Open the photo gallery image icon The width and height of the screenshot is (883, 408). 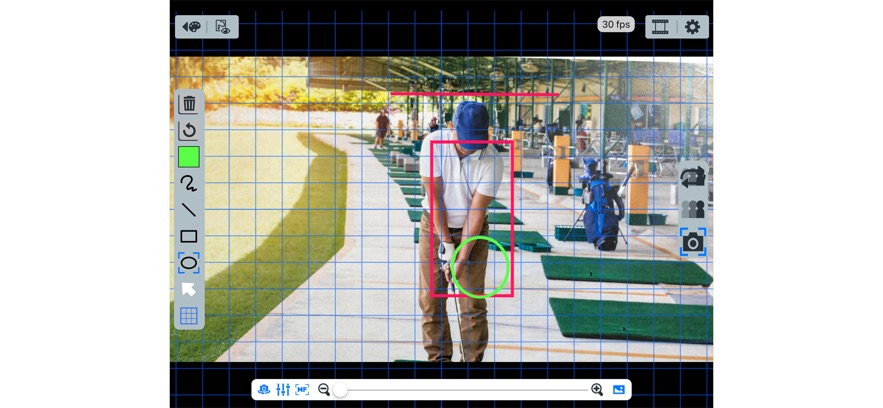[x=619, y=389]
